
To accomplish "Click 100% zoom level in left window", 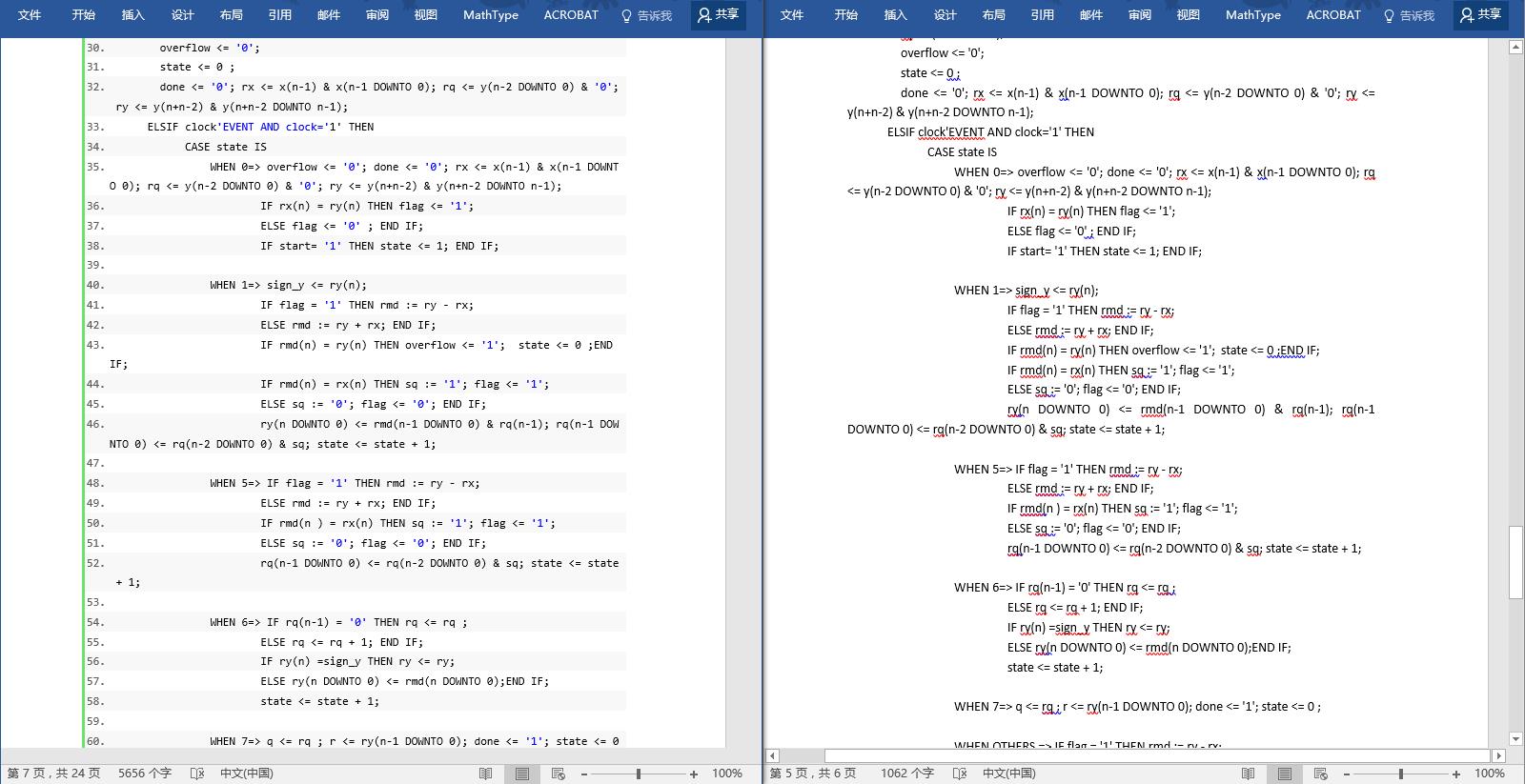I will click(727, 774).
